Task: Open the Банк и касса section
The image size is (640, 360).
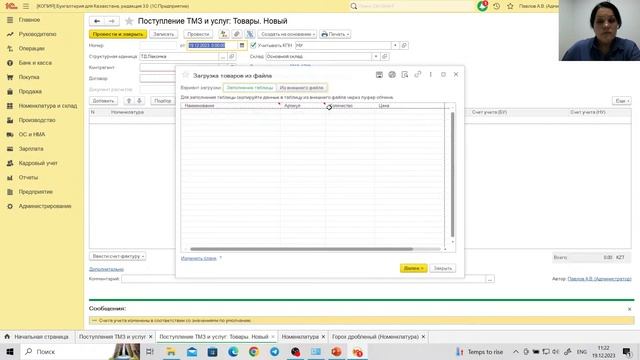Action: (35, 63)
